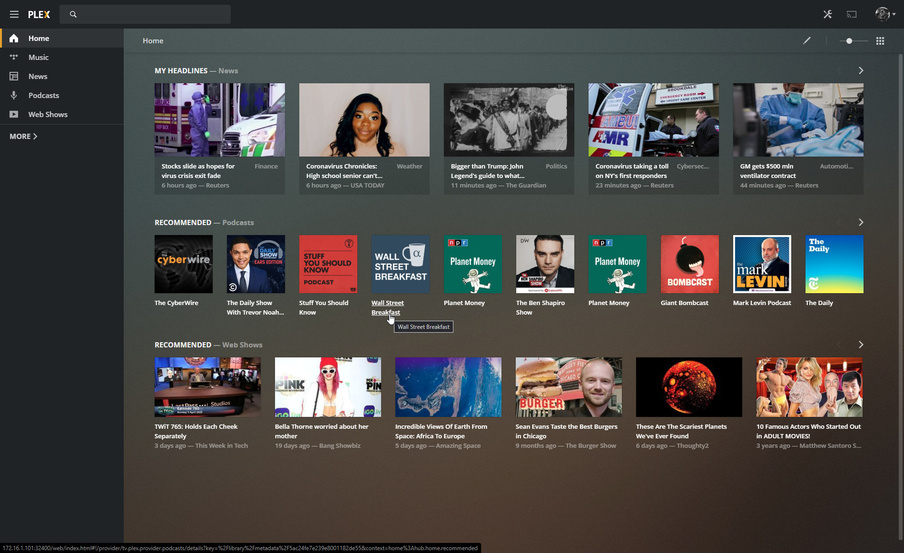The height and width of the screenshot is (553, 904).
Task: Open Incredible Views Of Earth video thumbnail
Action: click(x=448, y=387)
